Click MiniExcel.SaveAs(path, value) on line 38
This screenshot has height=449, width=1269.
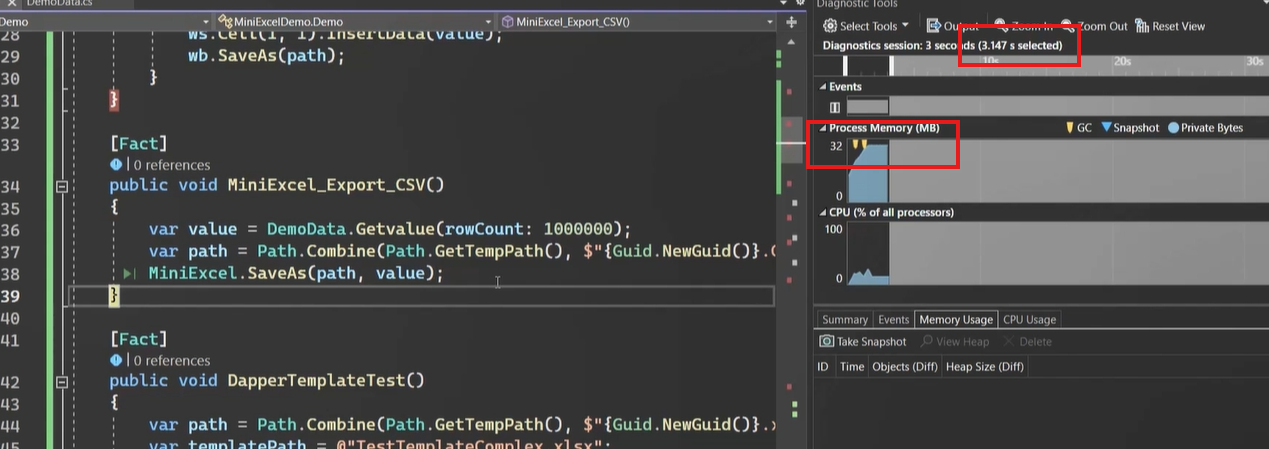pos(291,273)
